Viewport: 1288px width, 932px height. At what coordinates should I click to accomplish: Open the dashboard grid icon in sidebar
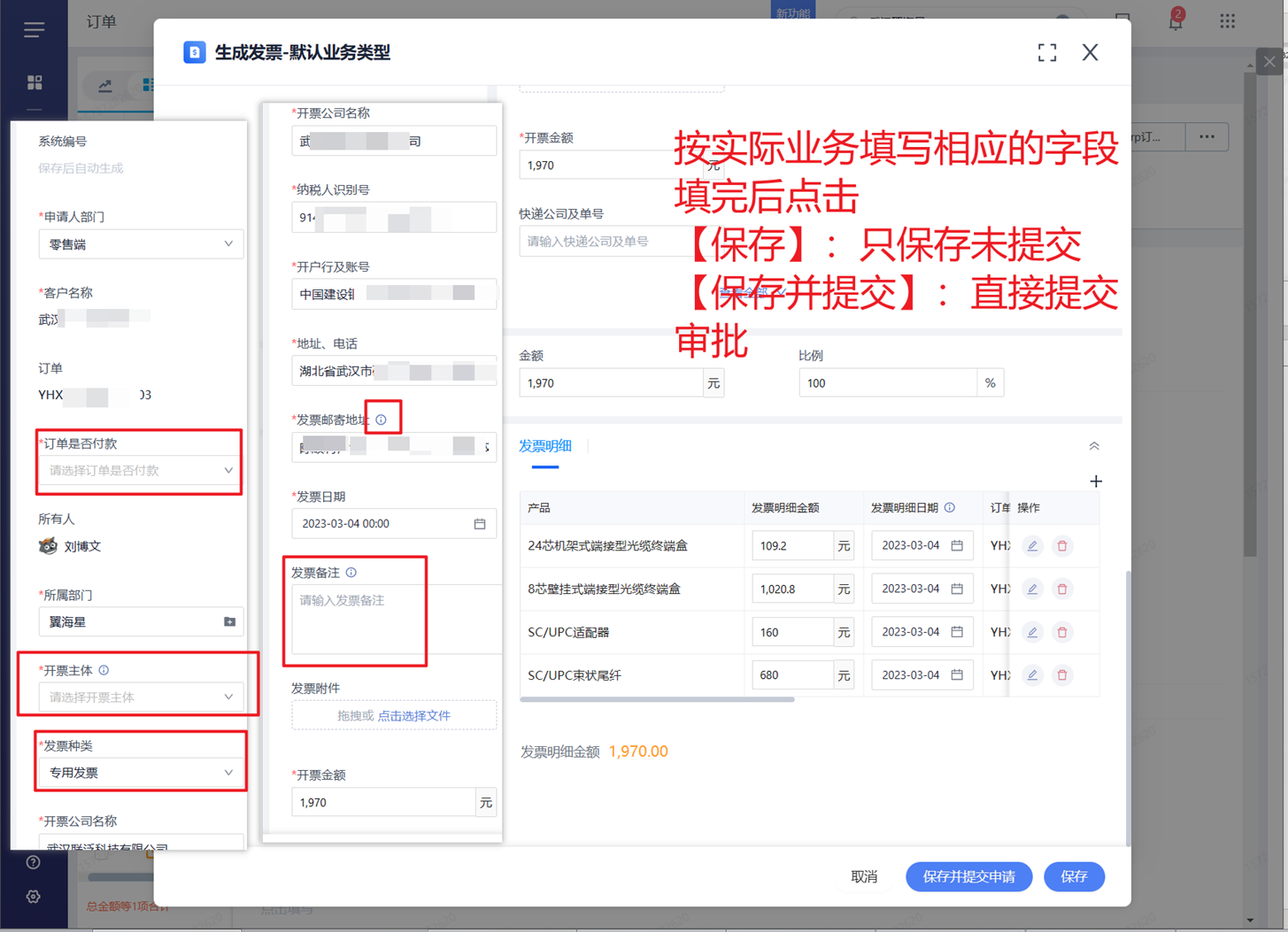pos(35,82)
